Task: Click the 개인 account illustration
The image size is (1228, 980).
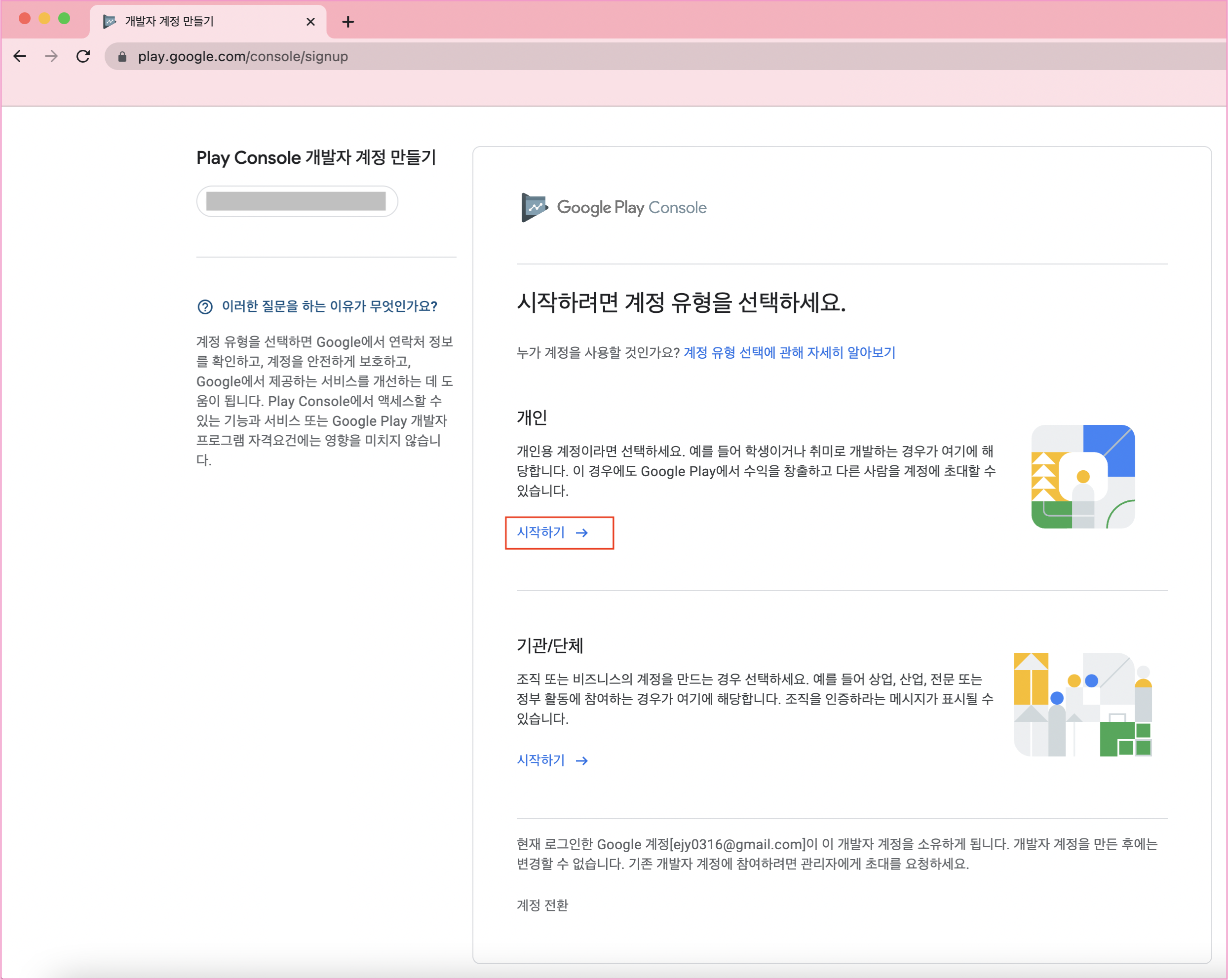Action: (1083, 477)
